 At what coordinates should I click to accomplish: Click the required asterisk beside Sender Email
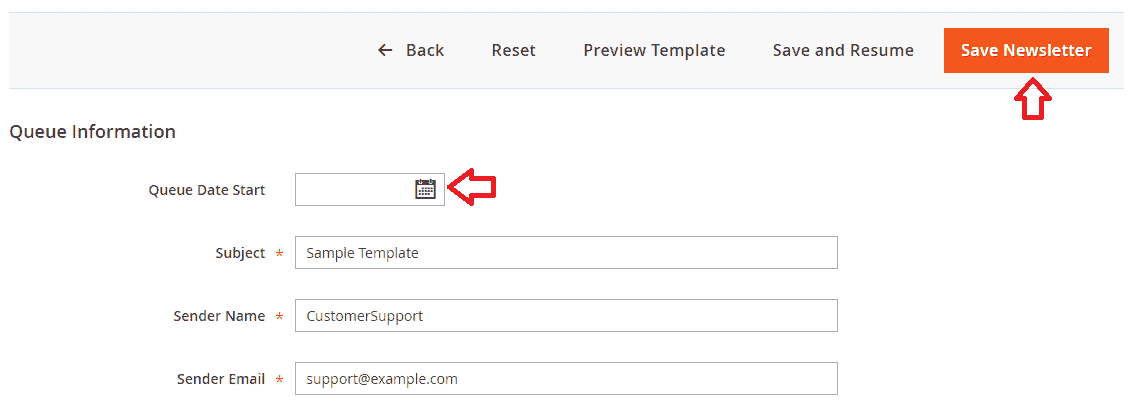coord(279,379)
